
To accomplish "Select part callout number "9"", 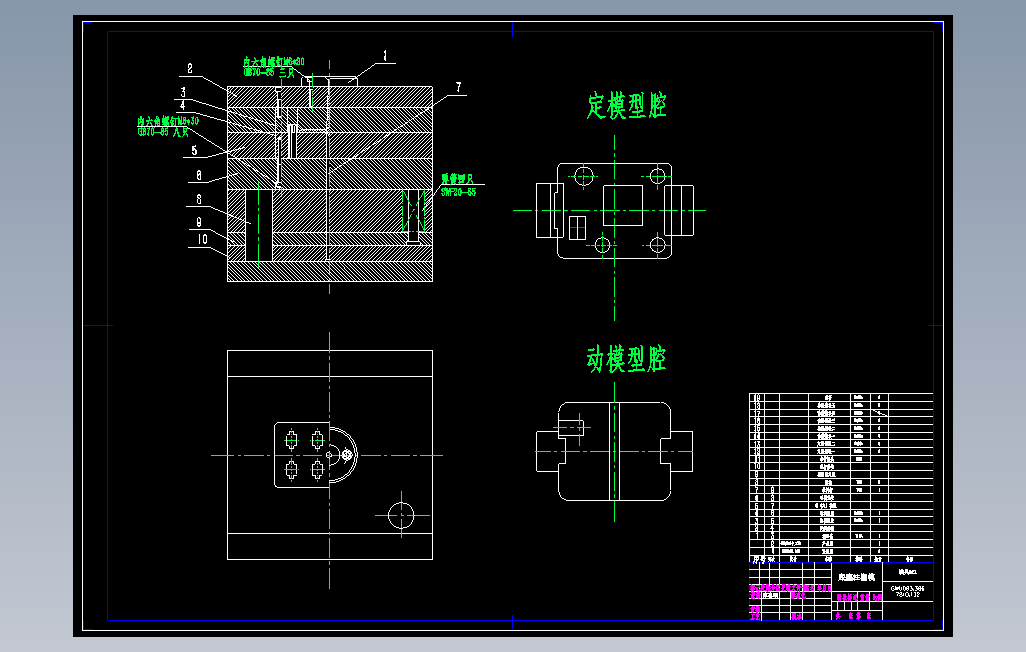I will [199, 223].
